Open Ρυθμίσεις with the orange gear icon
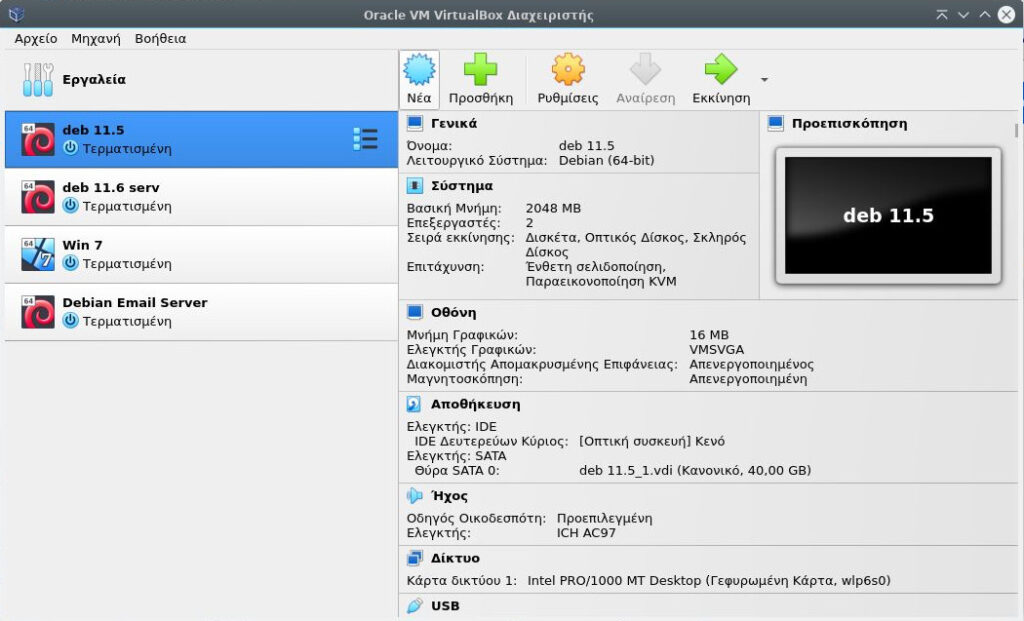Screen dimensions: 1024x621 point(567,70)
